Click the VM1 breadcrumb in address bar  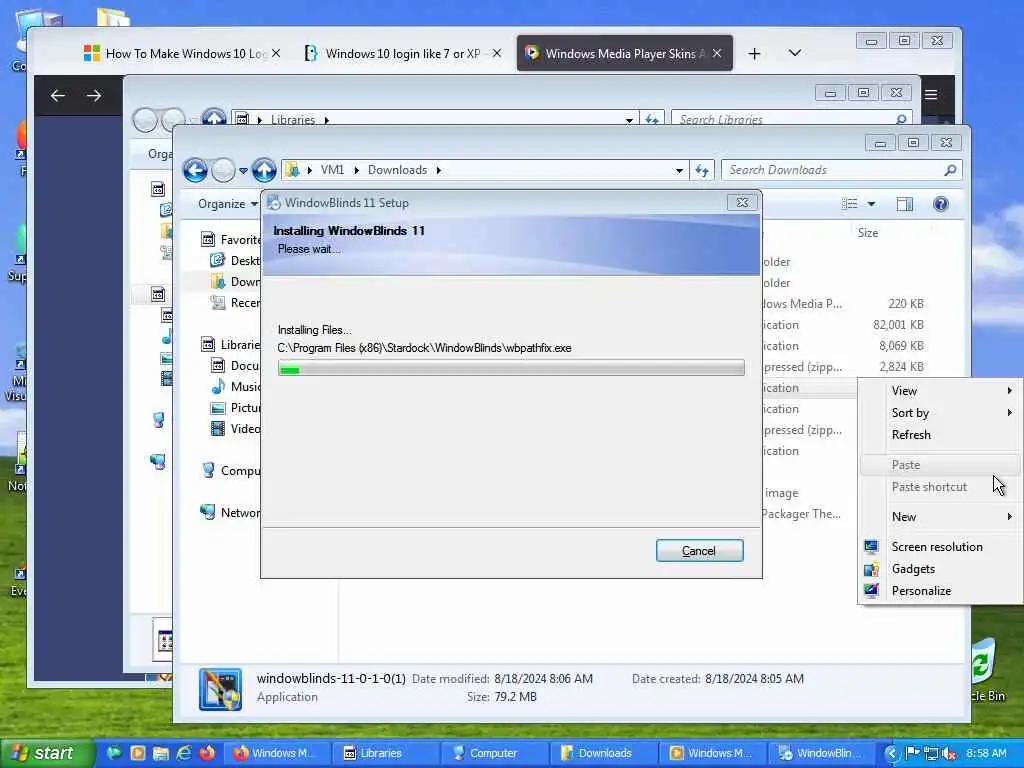click(x=332, y=170)
